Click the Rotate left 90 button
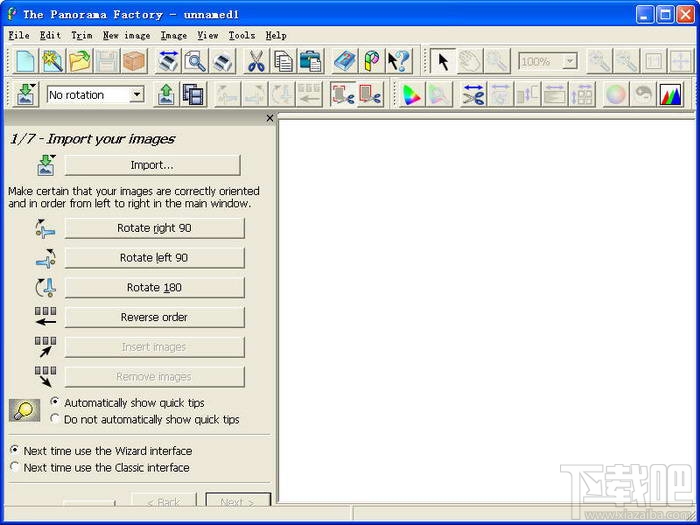Image resolution: width=700 pixels, height=525 pixels. [x=154, y=258]
